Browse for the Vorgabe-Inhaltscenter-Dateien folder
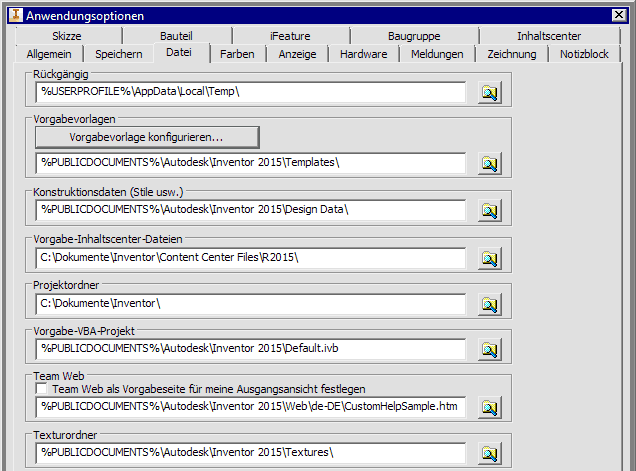The width and height of the screenshot is (636, 471). (488, 259)
